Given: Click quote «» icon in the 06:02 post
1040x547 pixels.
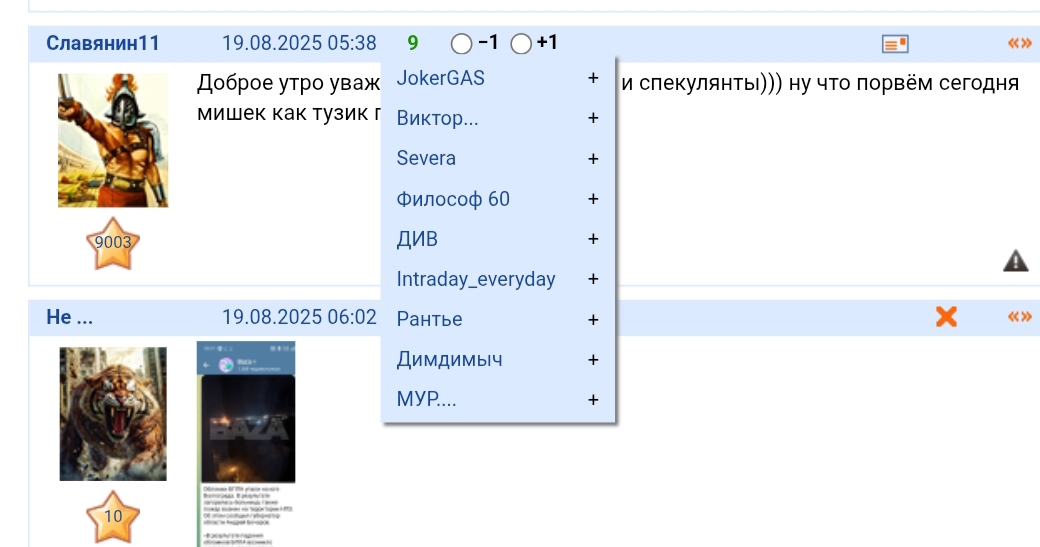Looking at the screenshot, I should 1019,316.
